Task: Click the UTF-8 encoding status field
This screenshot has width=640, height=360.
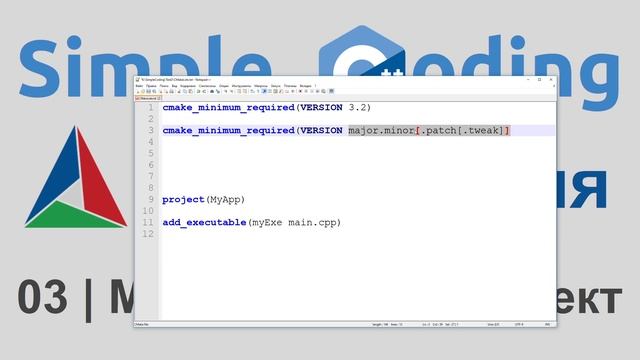Action: 519,324
